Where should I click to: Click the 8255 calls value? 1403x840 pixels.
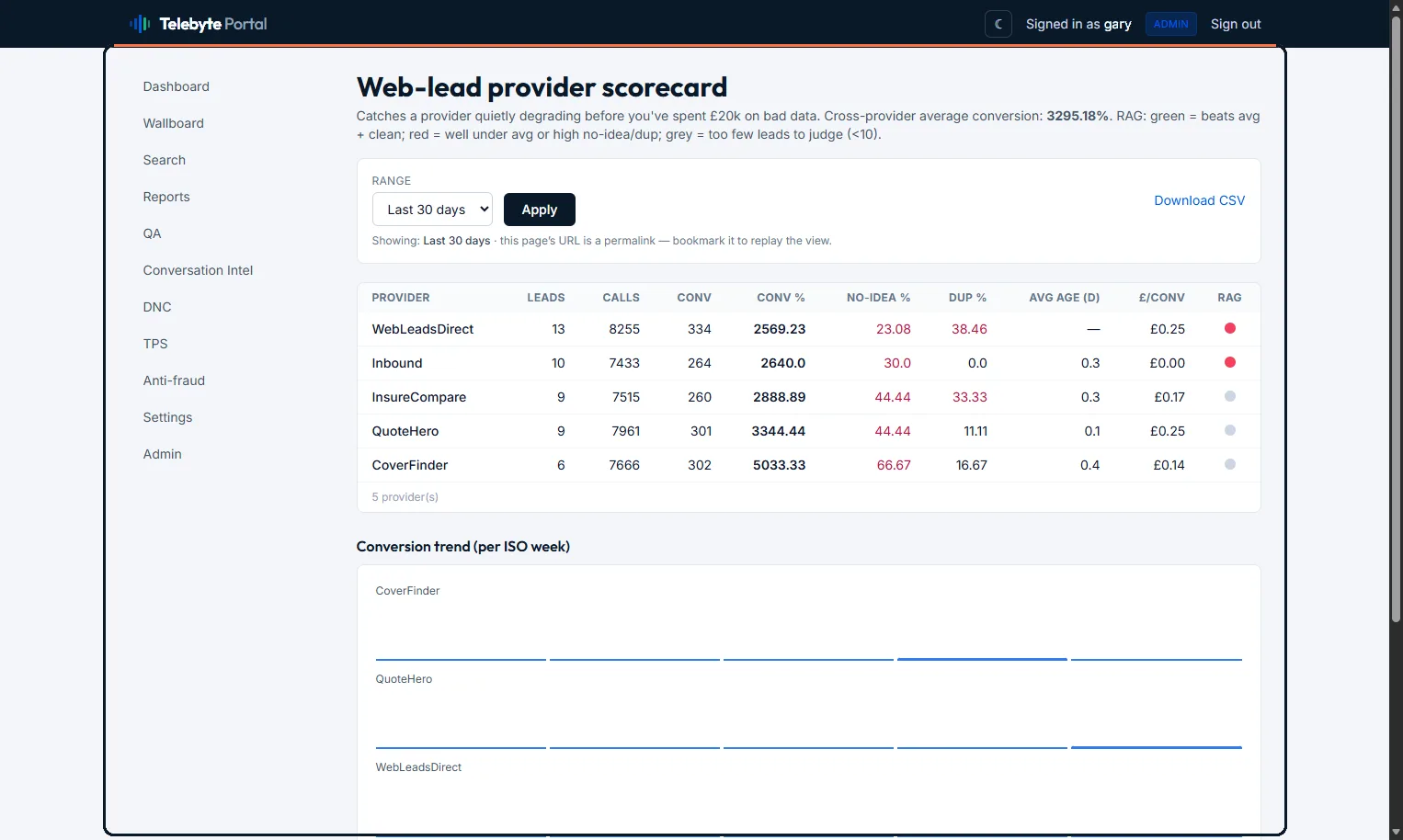click(x=624, y=329)
